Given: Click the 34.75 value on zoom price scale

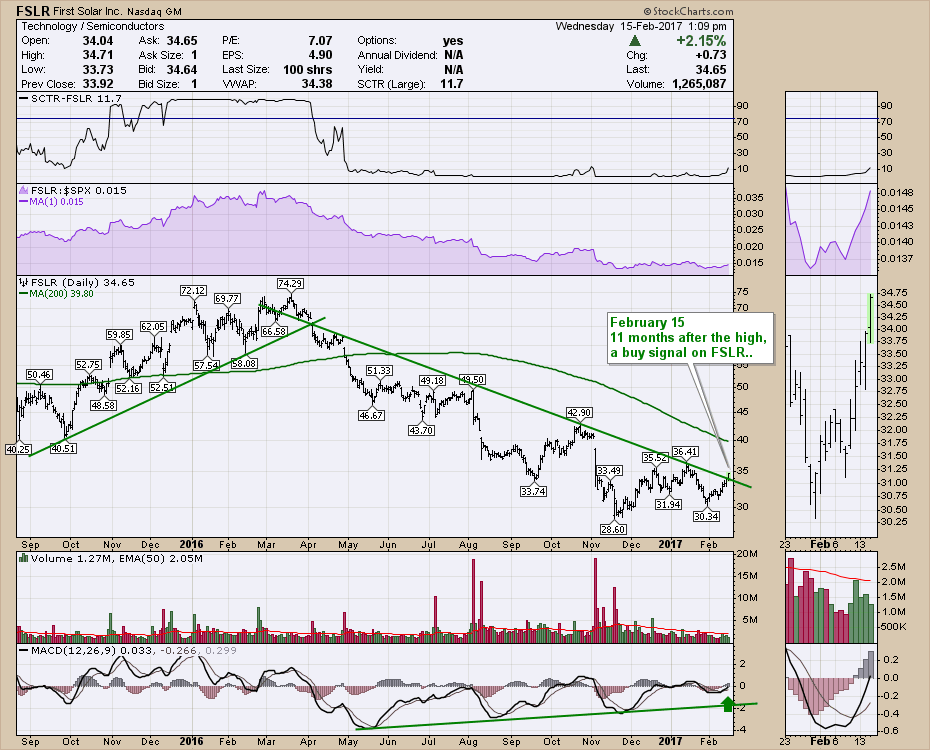Looking at the screenshot, I should point(894,293).
